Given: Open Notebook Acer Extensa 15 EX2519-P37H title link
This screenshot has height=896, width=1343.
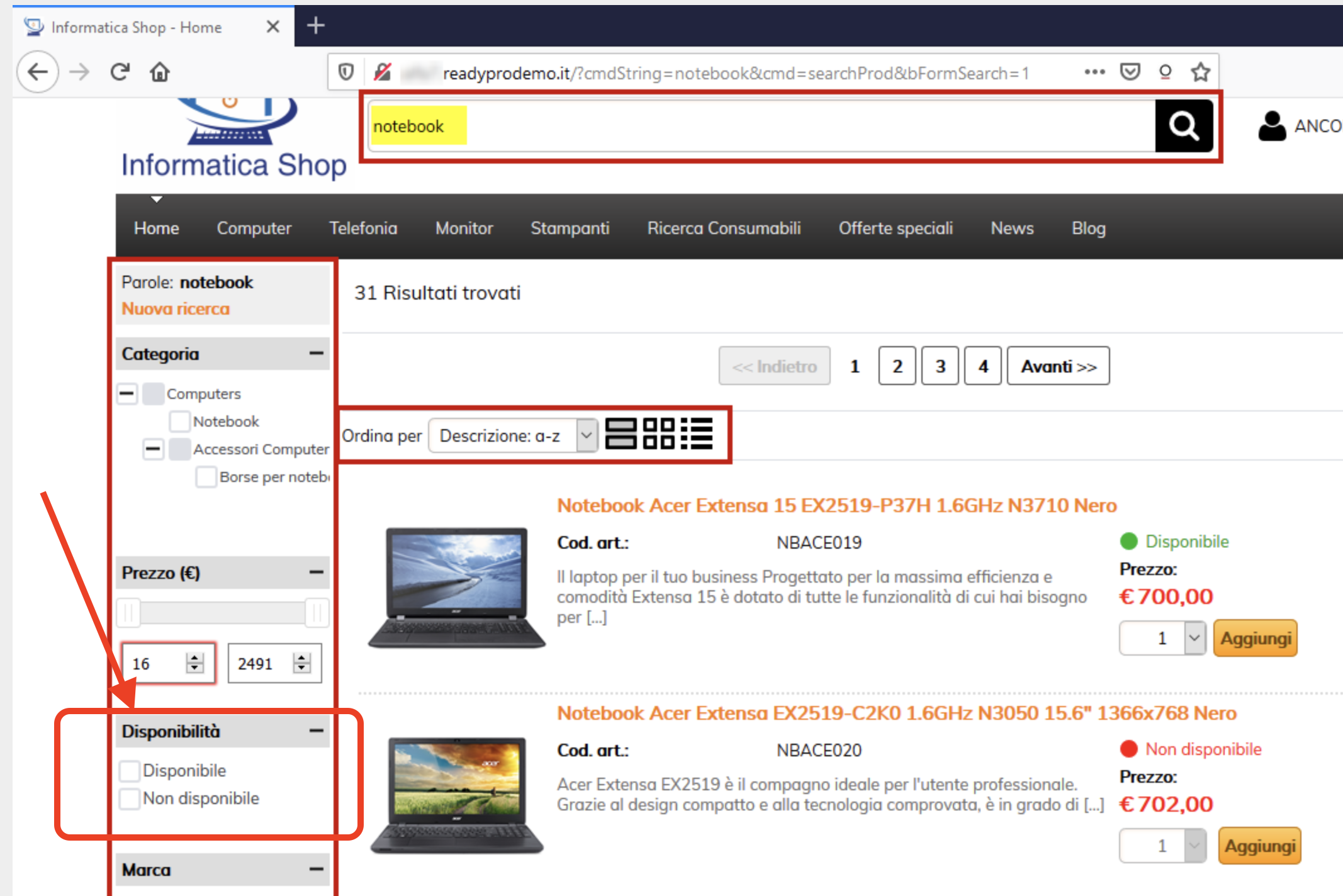Looking at the screenshot, I should click(837, 505).
